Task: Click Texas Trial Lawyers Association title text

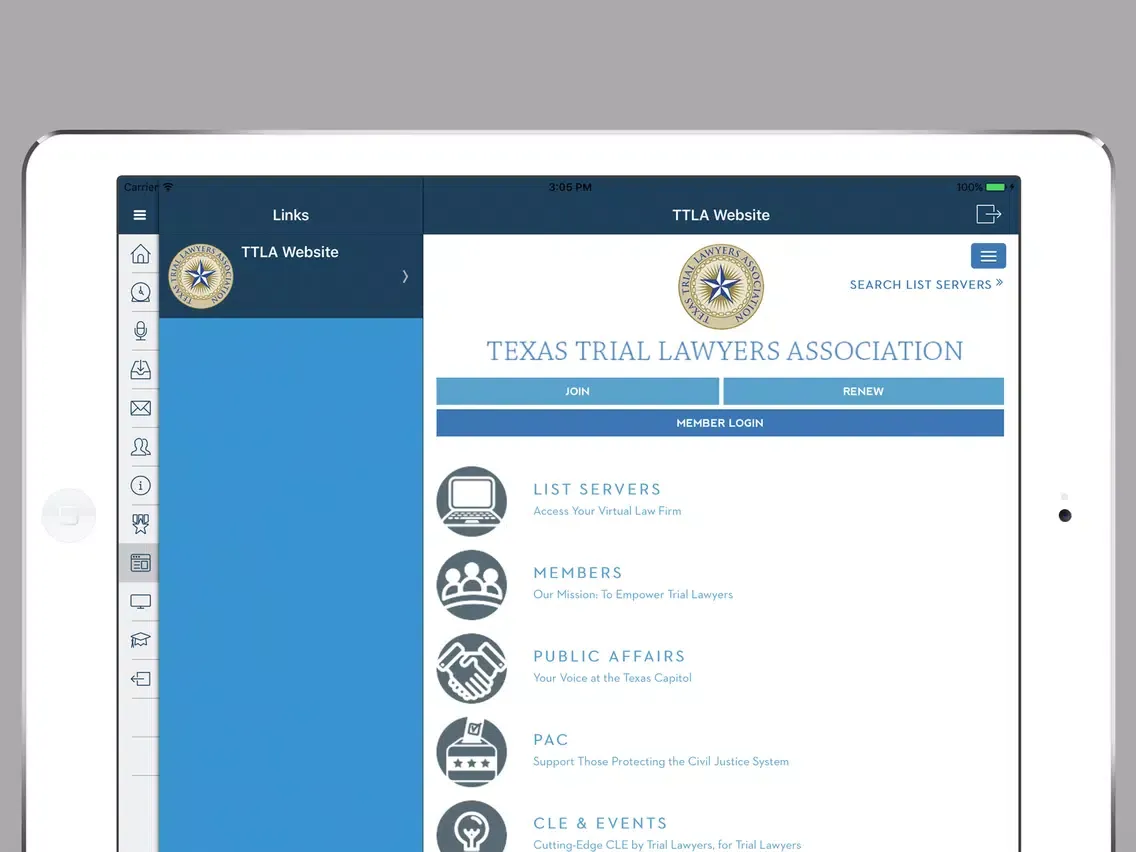Action: (x=724, y=351)
